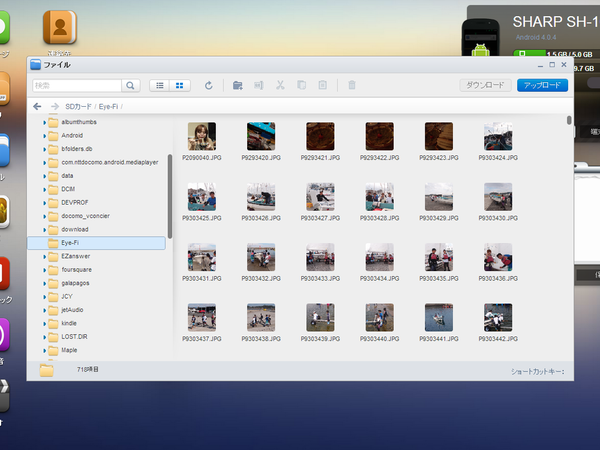Refresh the file listing
This screenshot has height=450, width=600.
(x=209, y=85)
